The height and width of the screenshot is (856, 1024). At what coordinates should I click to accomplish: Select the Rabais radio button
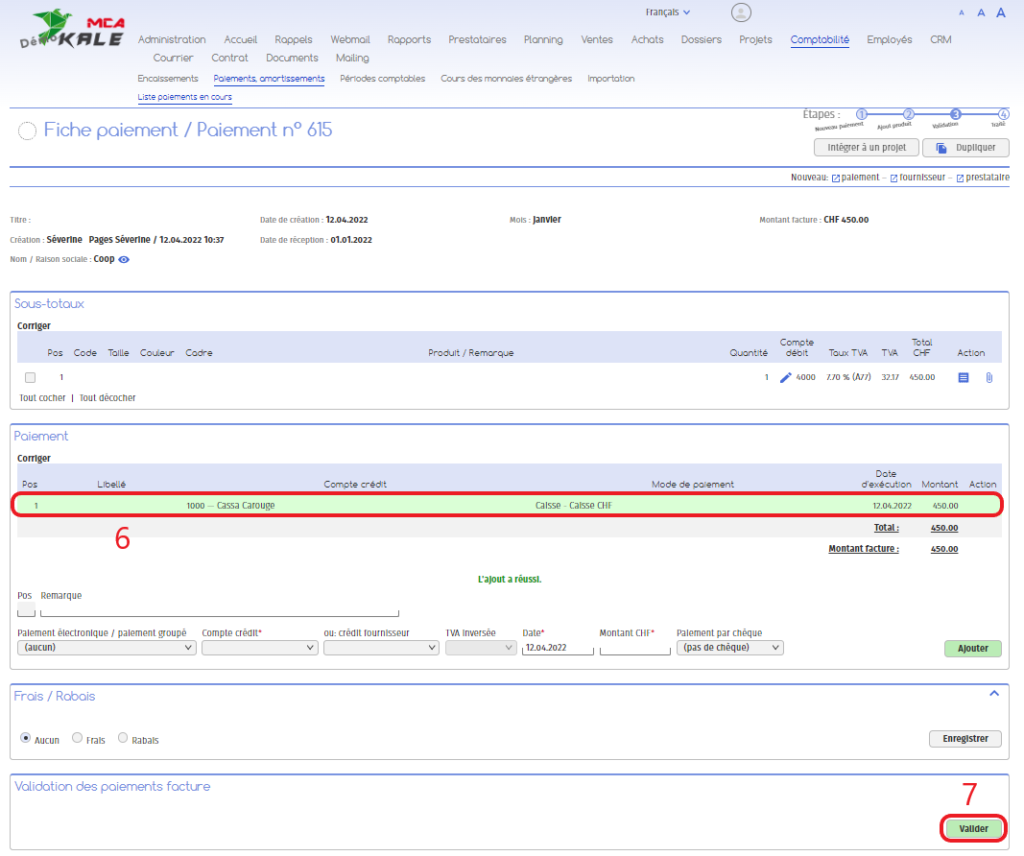123,739
